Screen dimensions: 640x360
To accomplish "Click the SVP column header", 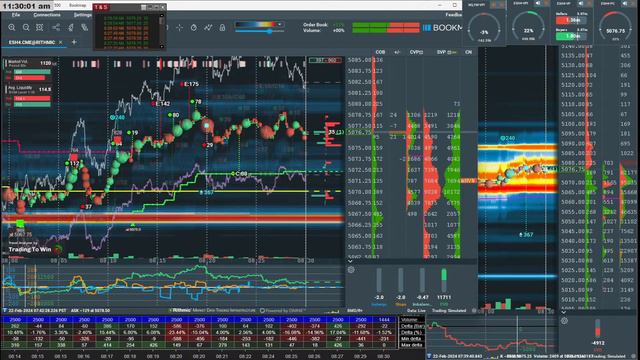I will click(446, 52).
